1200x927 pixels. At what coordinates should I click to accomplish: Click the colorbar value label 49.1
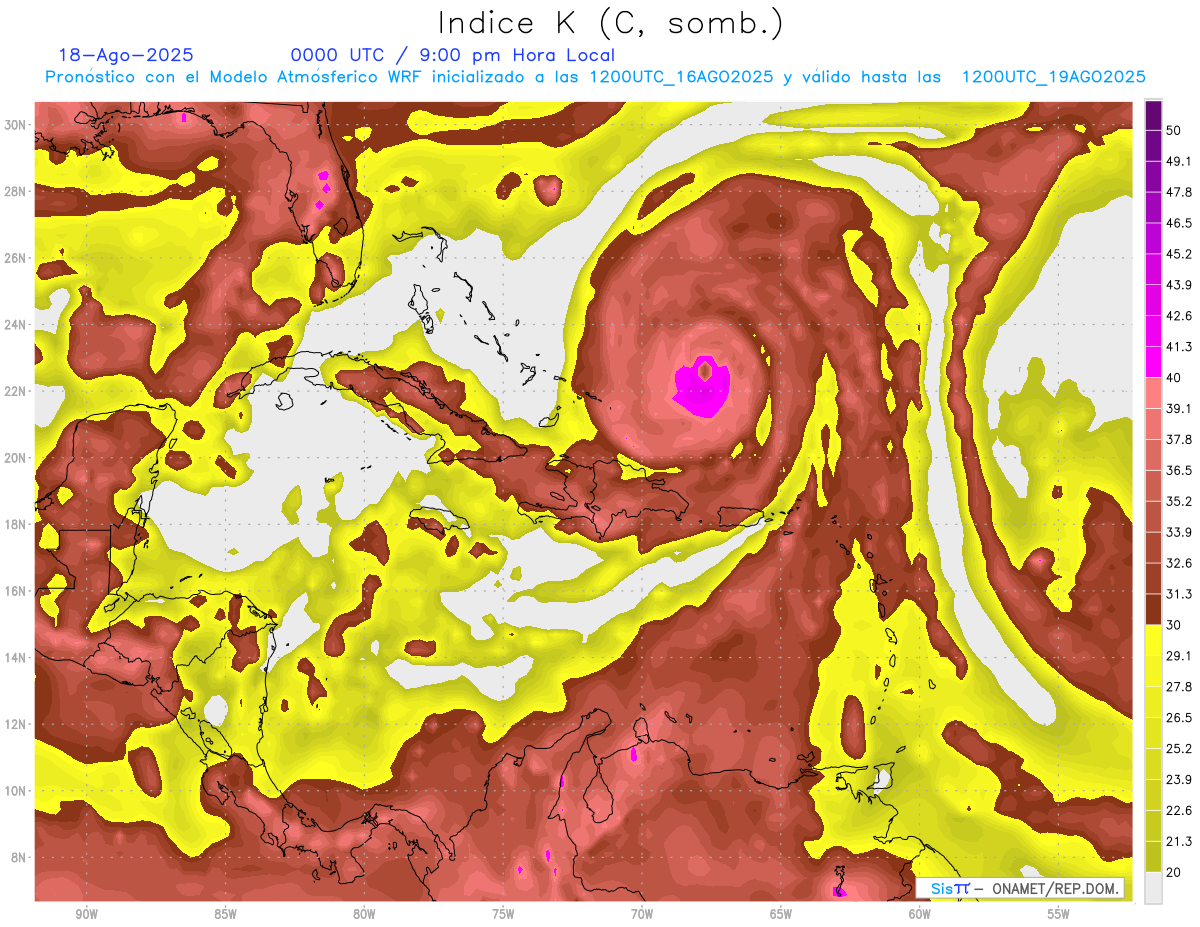click(1179, 161)
